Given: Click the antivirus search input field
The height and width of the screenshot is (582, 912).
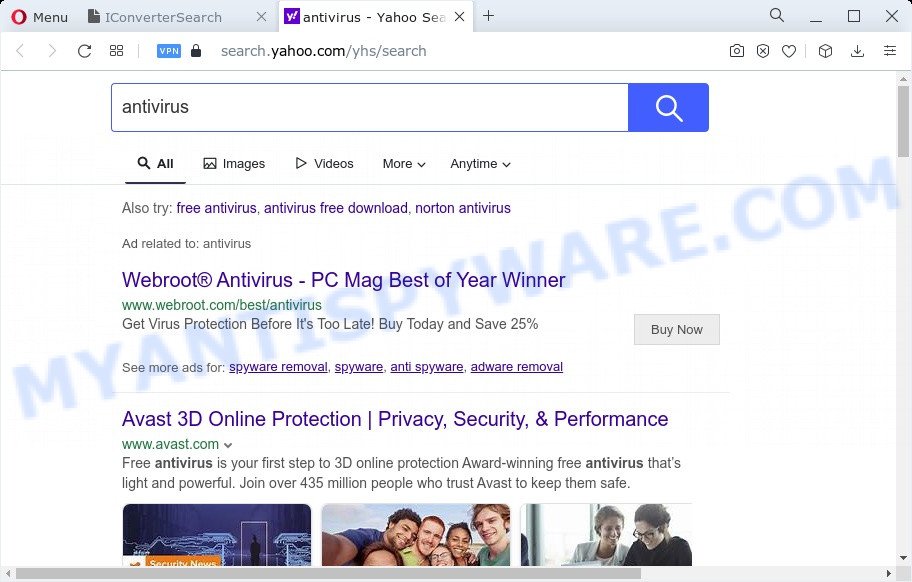Looking at the screenshot, I should point(370,108).
